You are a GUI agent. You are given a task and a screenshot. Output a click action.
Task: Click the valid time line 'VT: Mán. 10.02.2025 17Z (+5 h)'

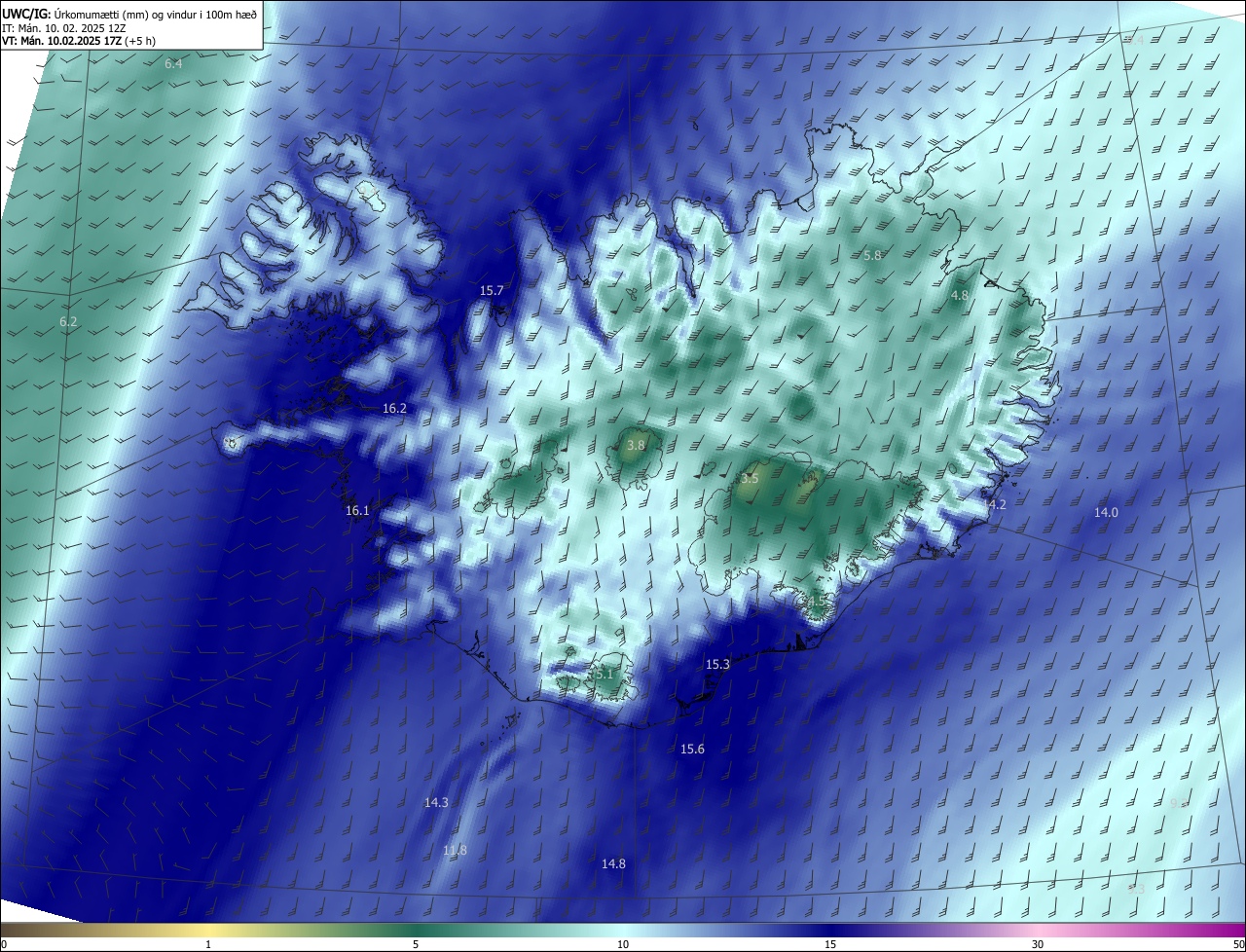[78, 42]
